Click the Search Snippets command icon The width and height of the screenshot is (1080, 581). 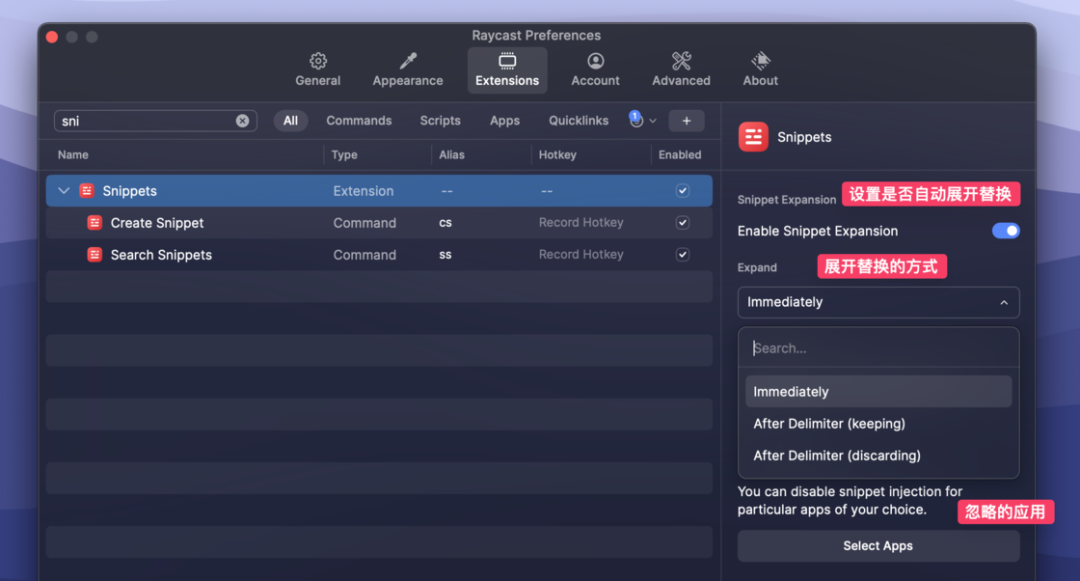click(x=94, y=255)
